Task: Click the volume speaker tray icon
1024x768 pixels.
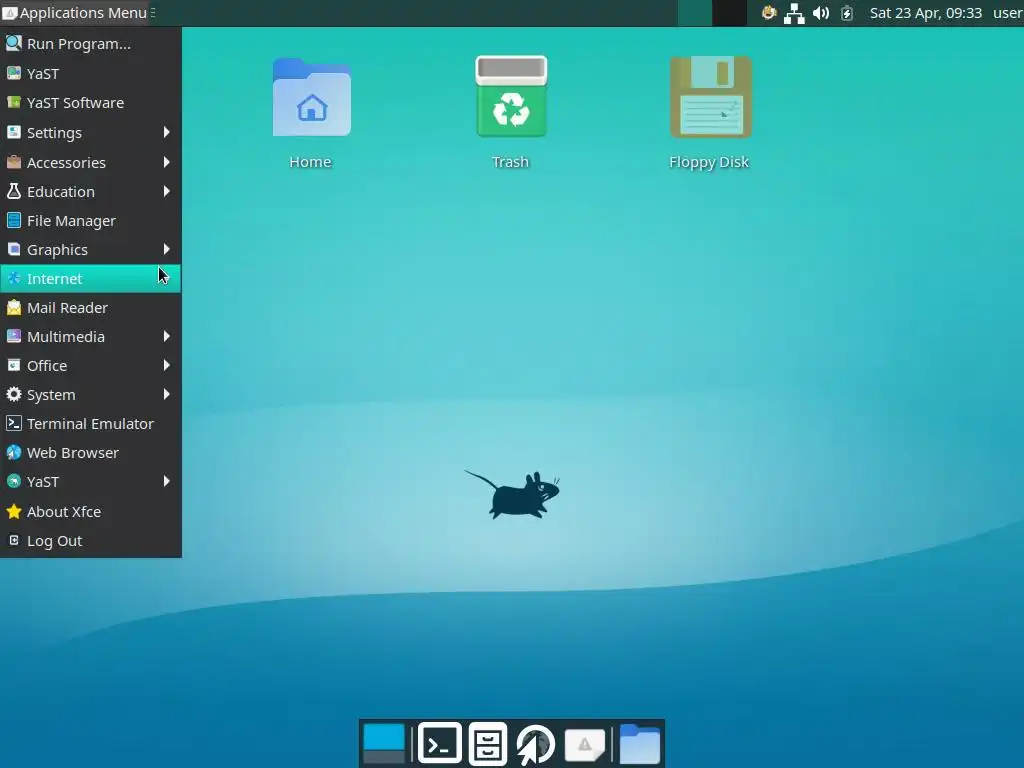Action: (x=821, y=13)
